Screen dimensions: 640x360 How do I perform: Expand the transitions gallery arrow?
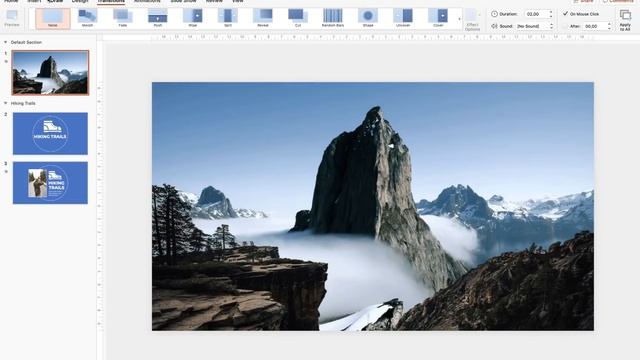[459, 19]
